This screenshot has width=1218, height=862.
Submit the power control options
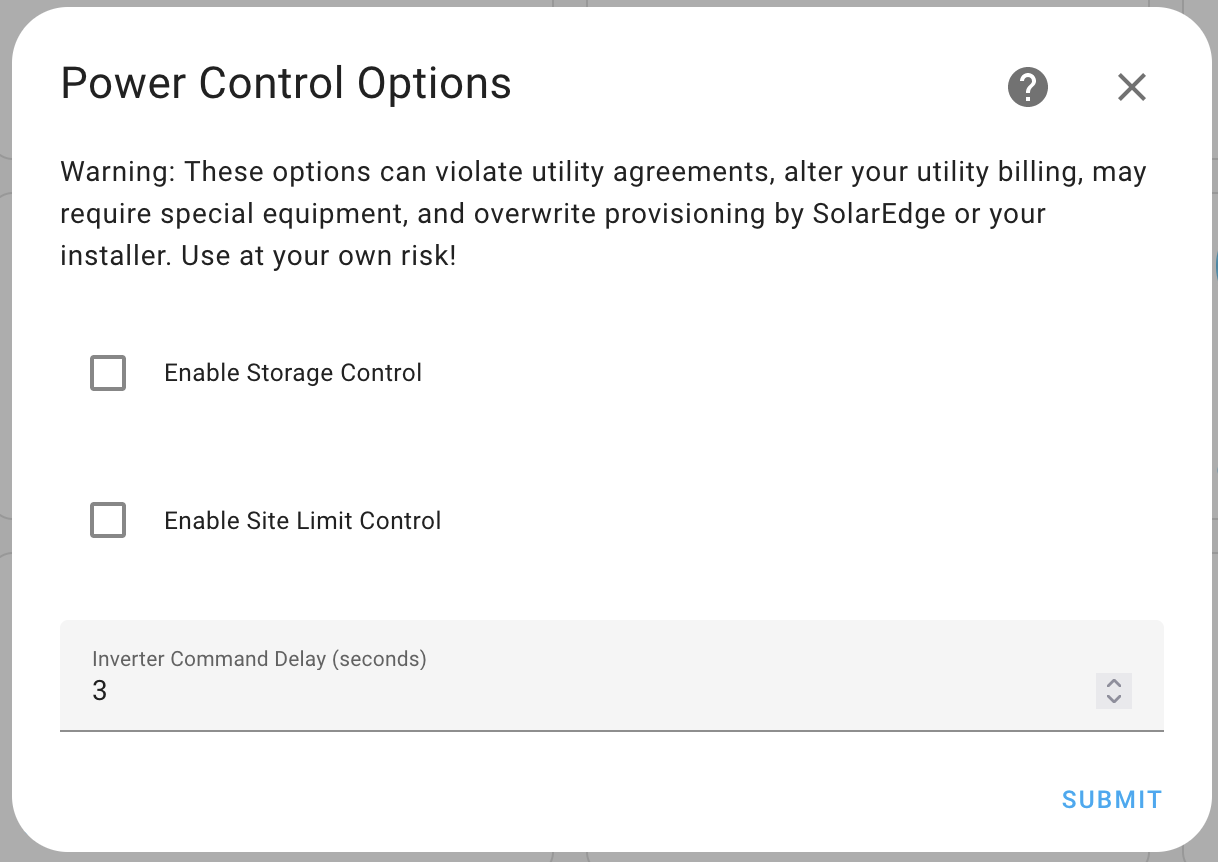[x=1112, y=800]
